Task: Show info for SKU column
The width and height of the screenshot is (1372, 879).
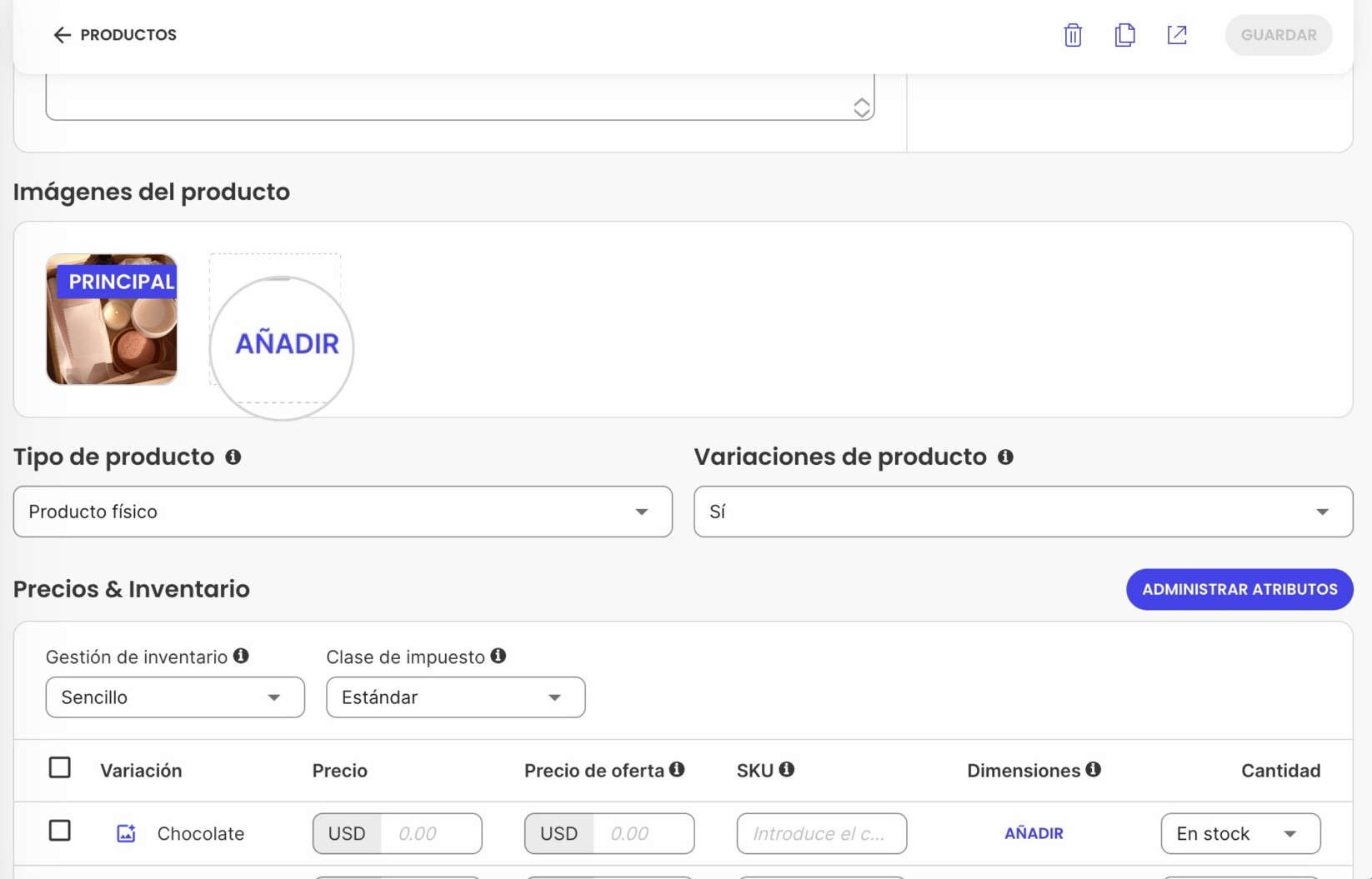Action: click(x=786, y=769)
